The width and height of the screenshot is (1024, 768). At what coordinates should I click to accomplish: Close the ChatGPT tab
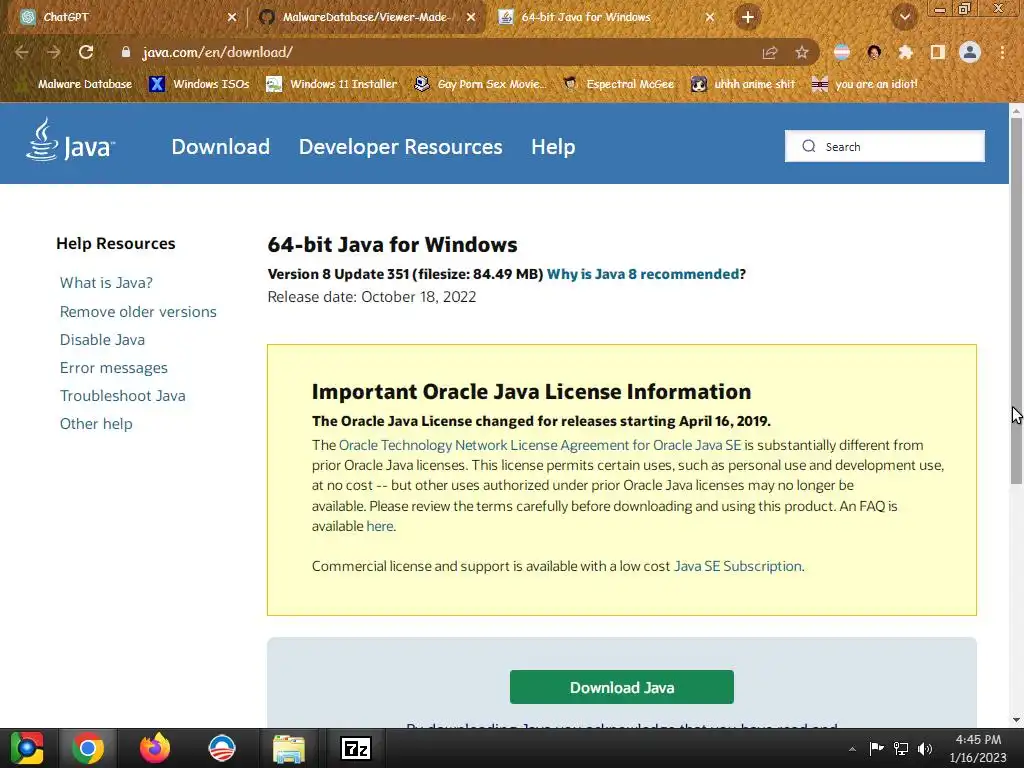tap(232, 18)
